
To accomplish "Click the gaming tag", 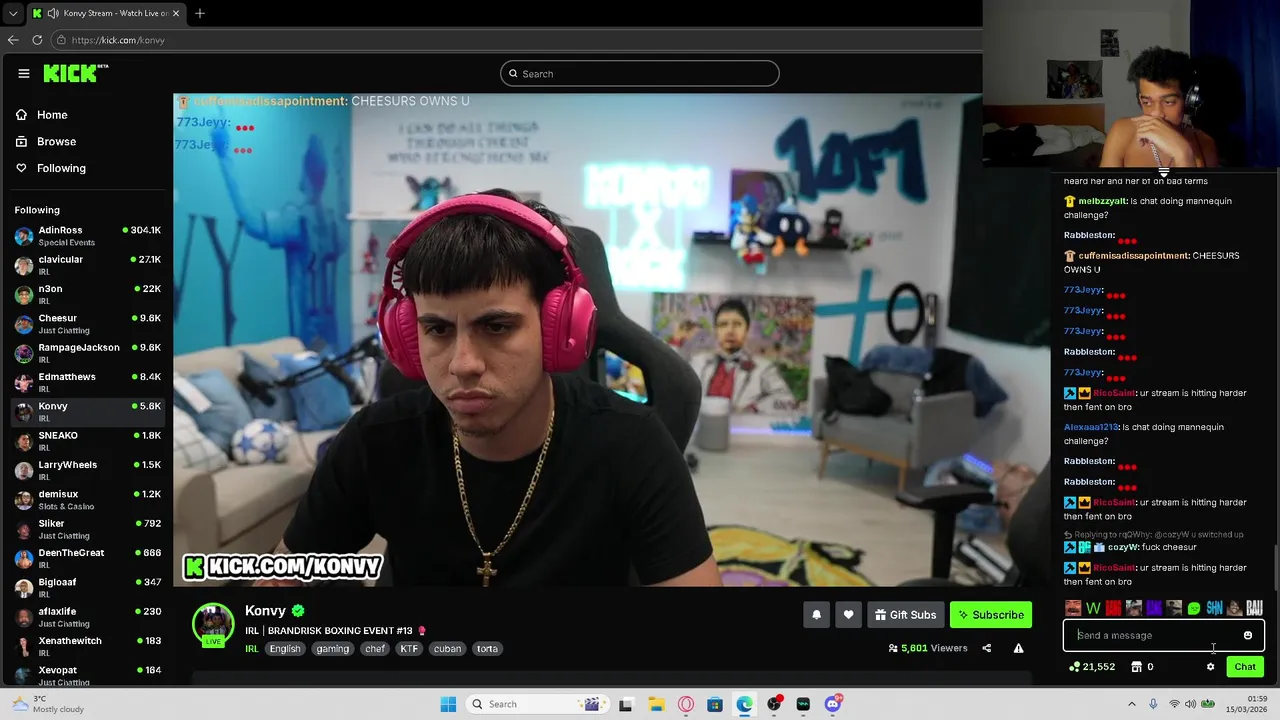I will pos(333,649).
